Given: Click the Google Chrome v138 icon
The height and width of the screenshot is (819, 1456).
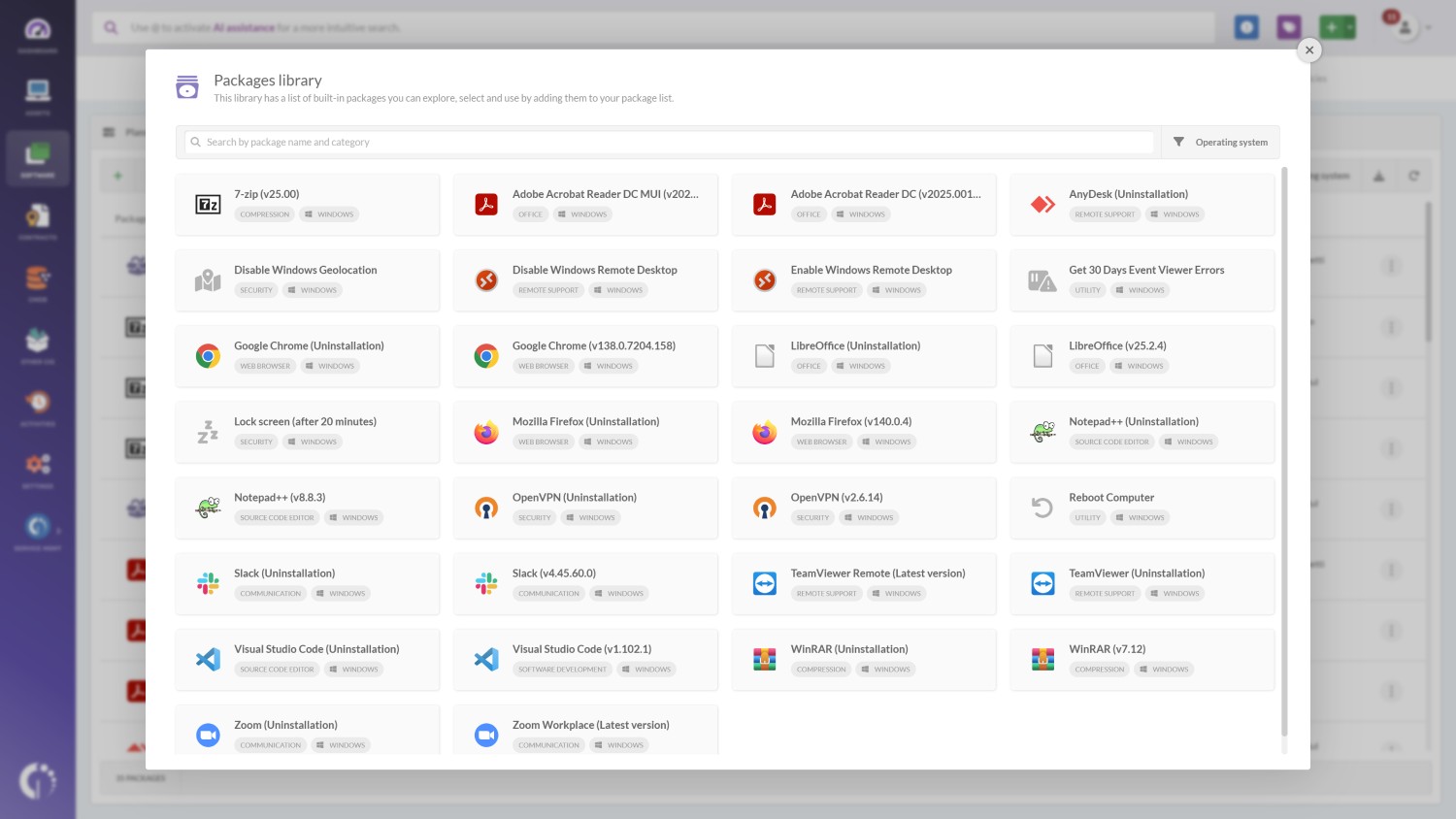Looking at the screenshot, I should [486, 356].
